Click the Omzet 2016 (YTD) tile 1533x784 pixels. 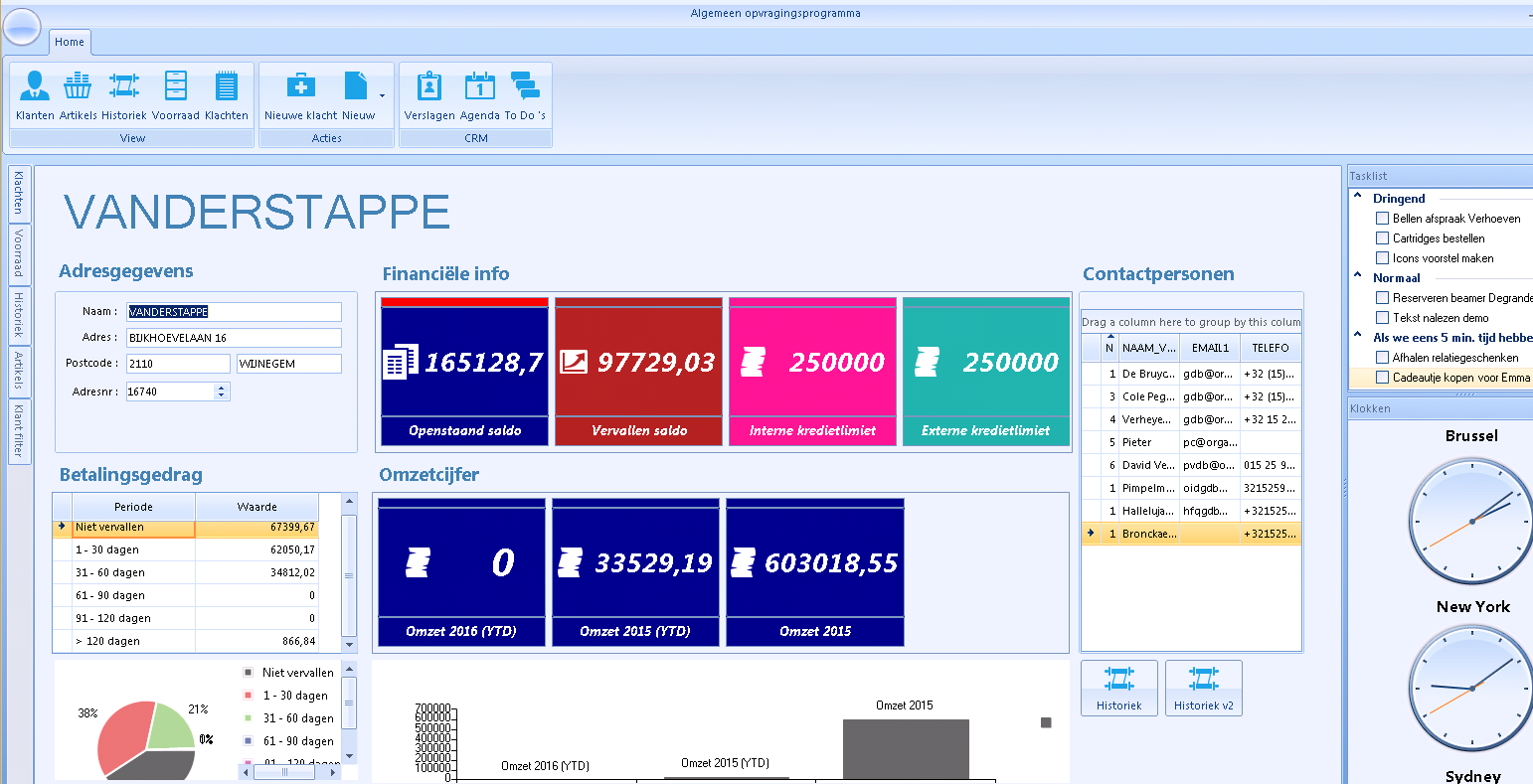[x=462, y=572]
